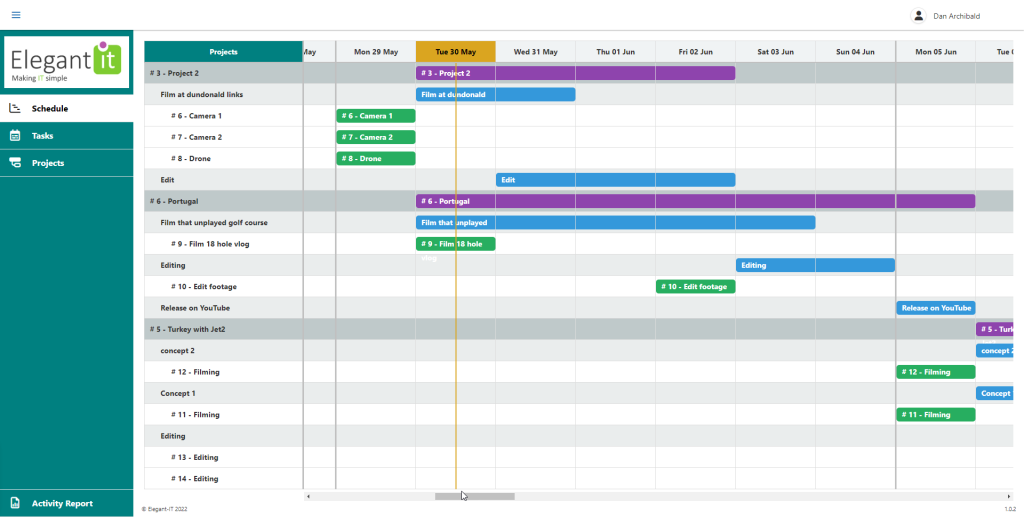Select # 11 - Filming row label
1024x517 pixels.
click(x=195, y=415)
